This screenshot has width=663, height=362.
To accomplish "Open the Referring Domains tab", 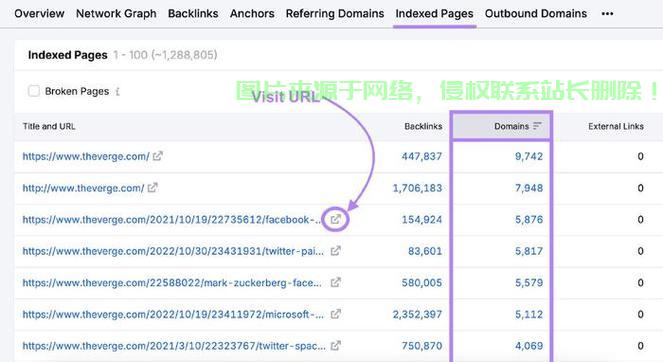I will [335, 14].
